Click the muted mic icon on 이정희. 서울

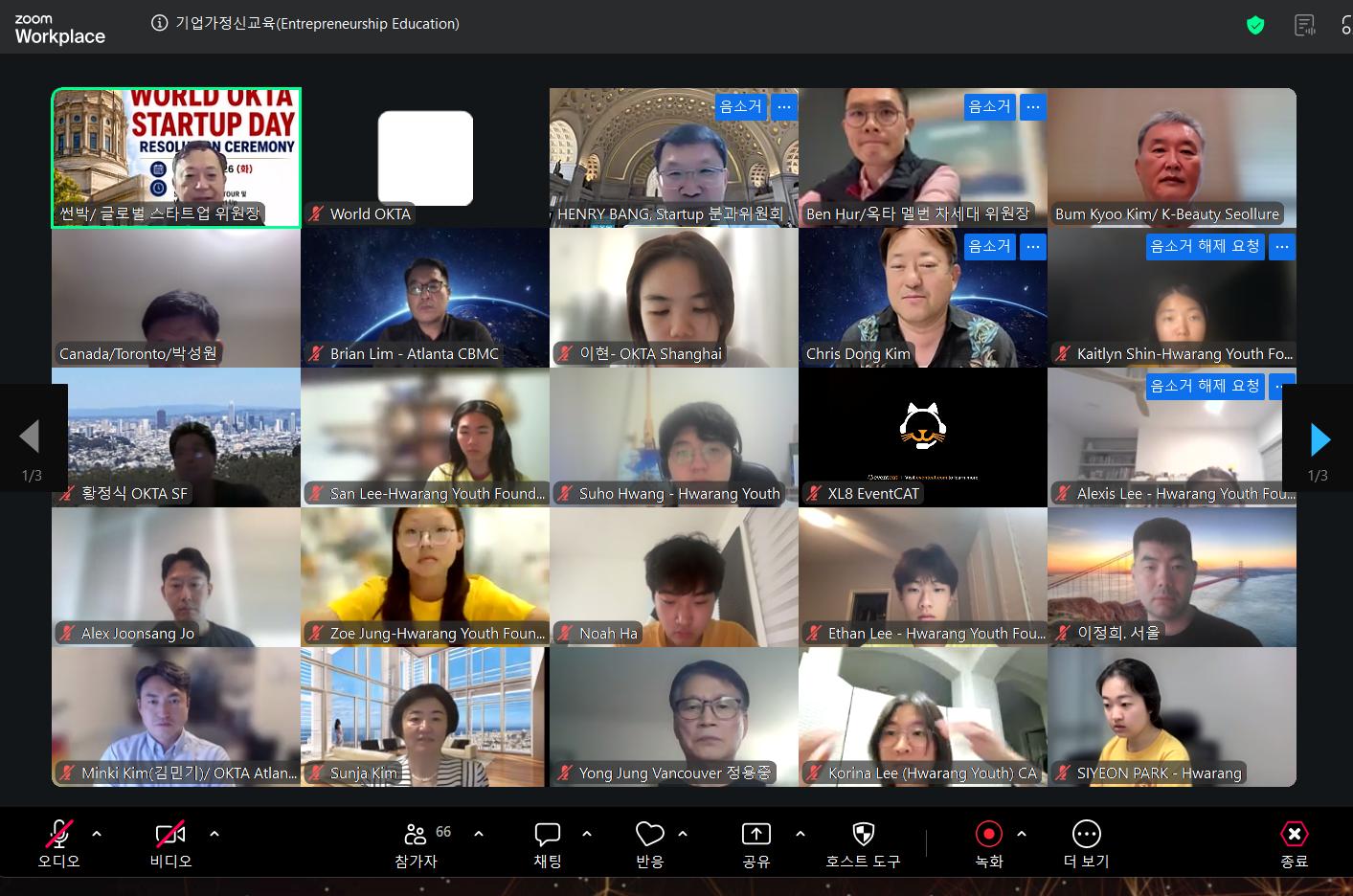tap(1063, 634)
